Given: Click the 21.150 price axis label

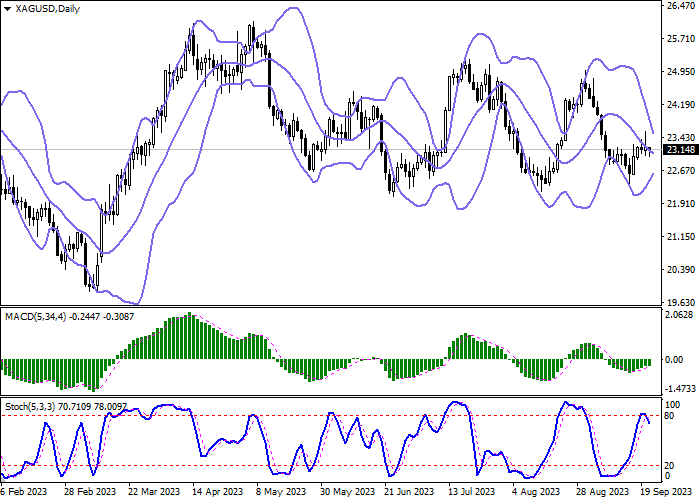Looking at the screenshot, I should (680, 237).
